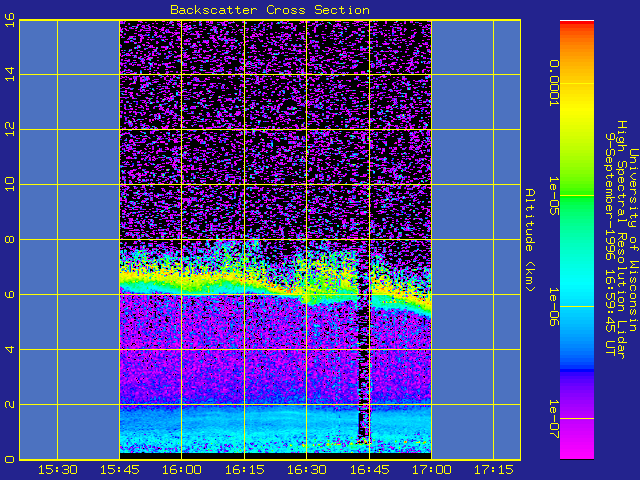640x480 pixels.
Task: Click the altitude axis label 8
Action: [10, 240]
